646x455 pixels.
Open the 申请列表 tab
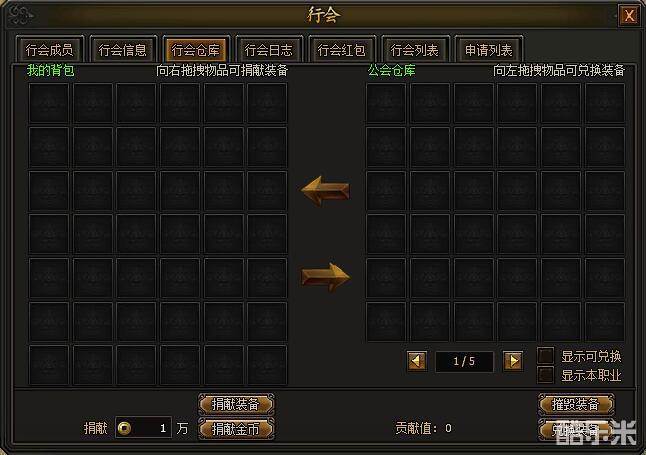489,50
